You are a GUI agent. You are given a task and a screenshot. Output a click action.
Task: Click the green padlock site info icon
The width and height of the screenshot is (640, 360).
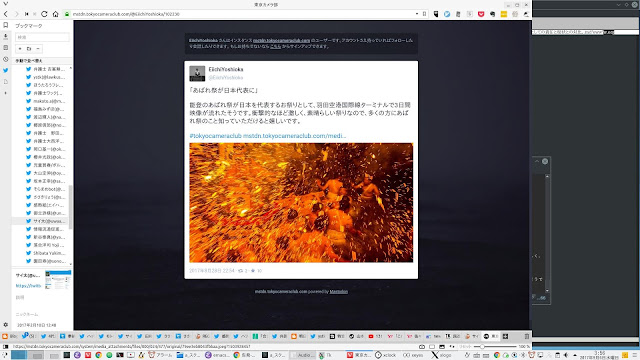tap(67, 14)
